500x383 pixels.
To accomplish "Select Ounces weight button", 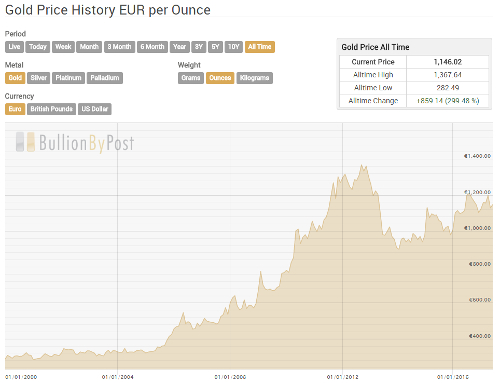I will point(220,78).
